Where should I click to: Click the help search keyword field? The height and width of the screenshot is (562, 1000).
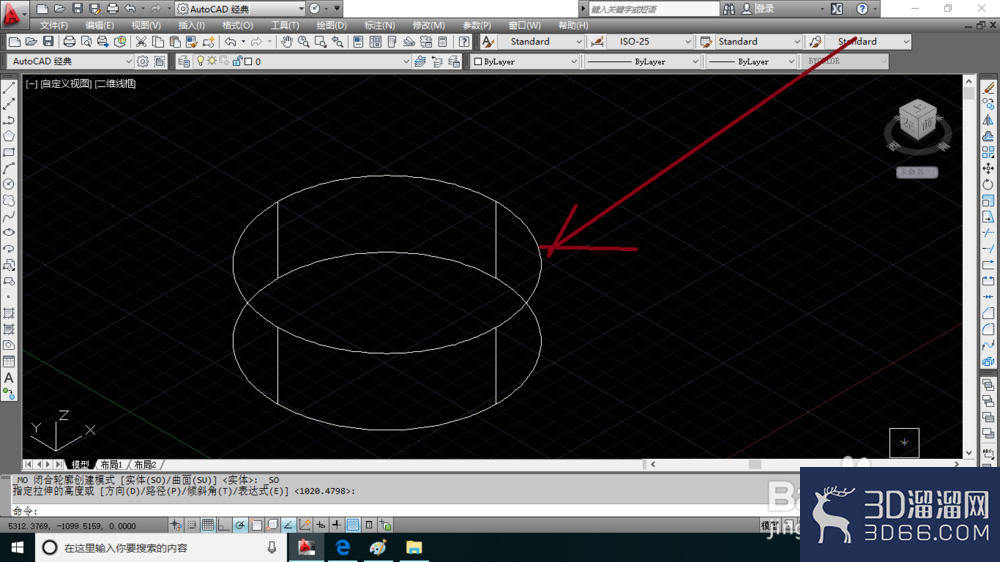coord(653,9)
